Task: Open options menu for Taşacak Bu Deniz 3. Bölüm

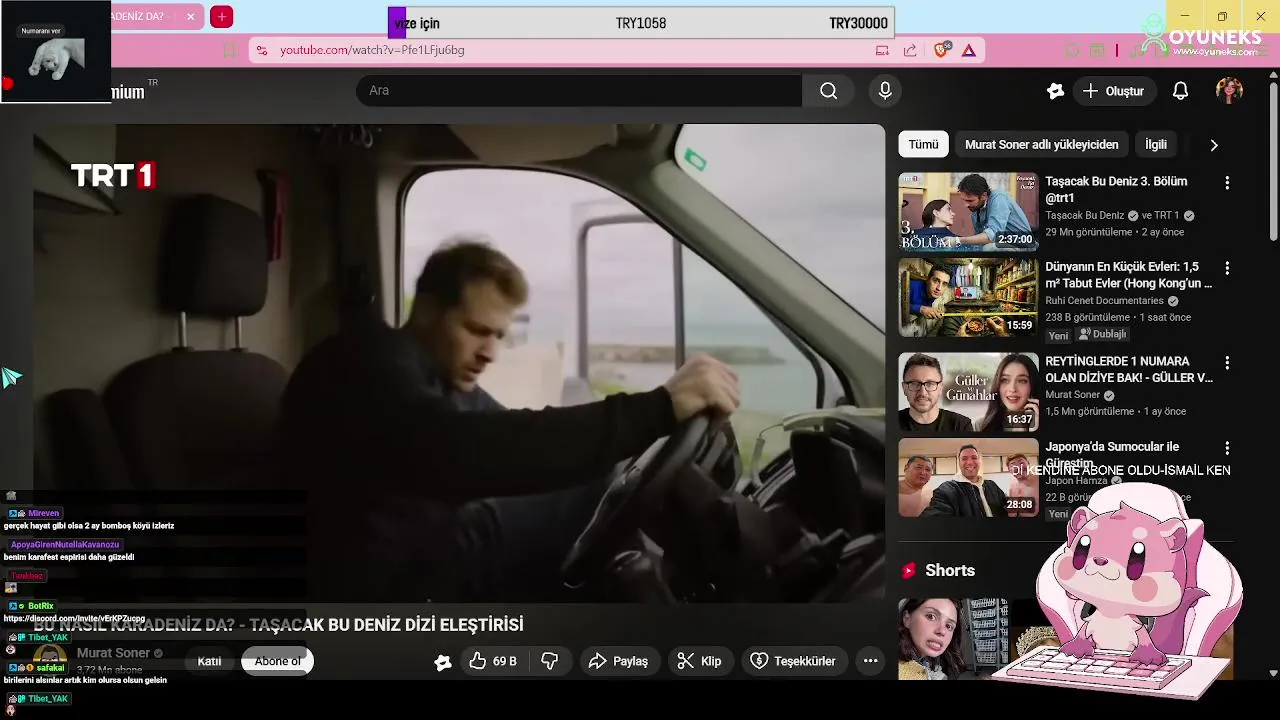Action: click(1227, 183)
